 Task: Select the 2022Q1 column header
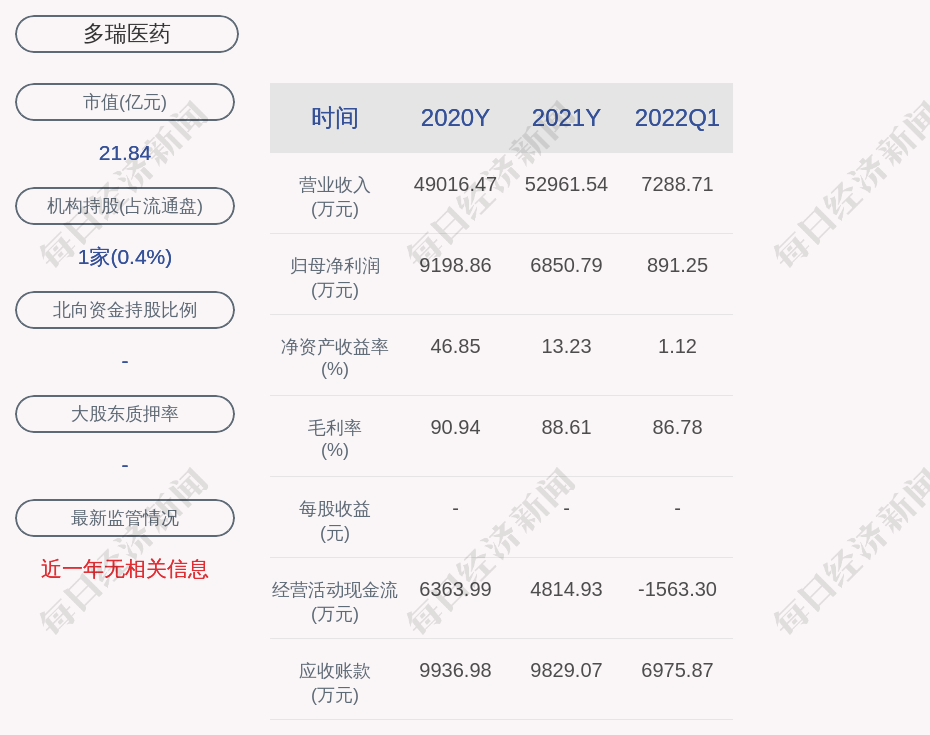[677, 118]
